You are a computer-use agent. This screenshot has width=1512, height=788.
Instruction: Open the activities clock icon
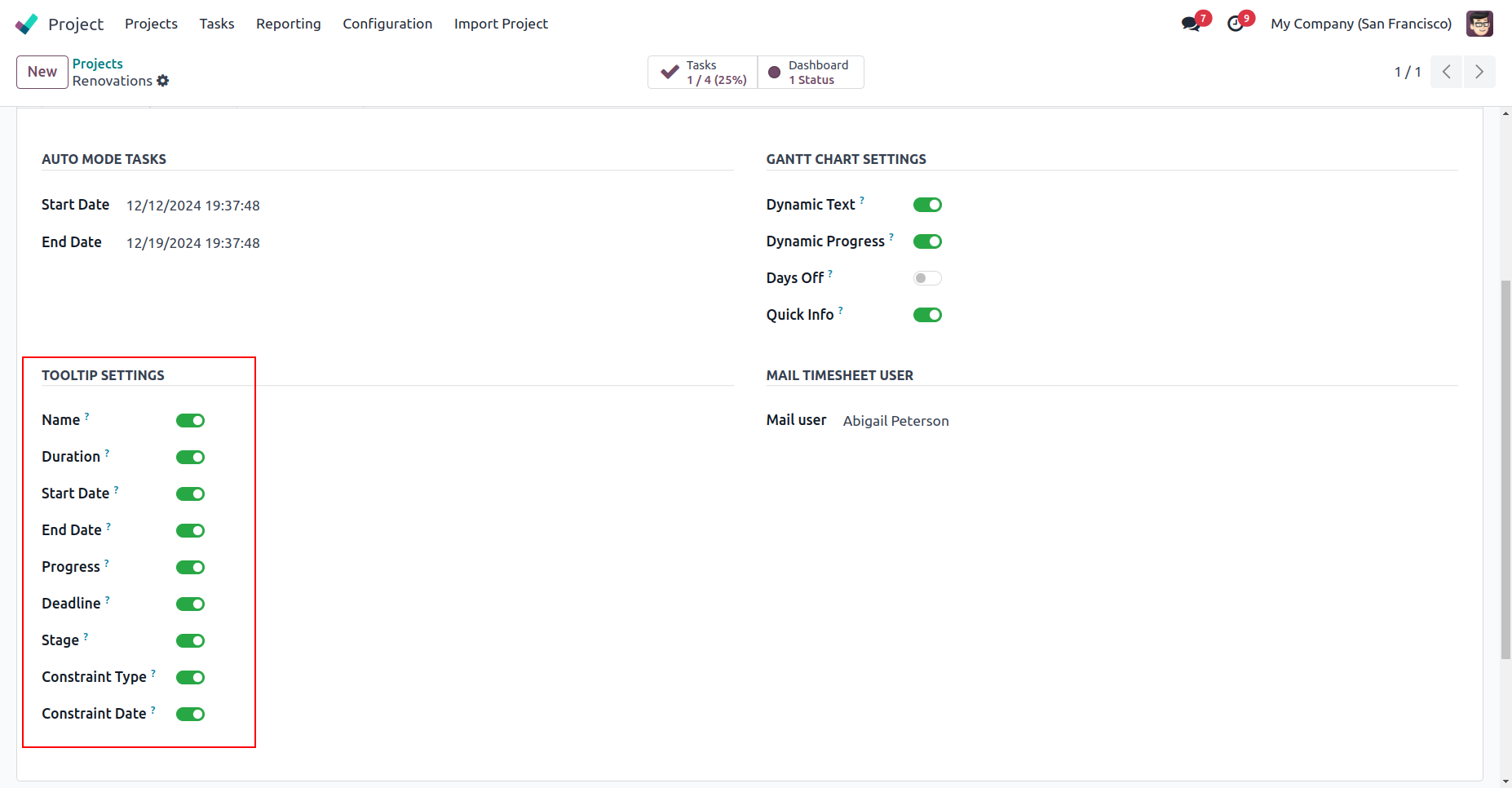coord(1236,24)
